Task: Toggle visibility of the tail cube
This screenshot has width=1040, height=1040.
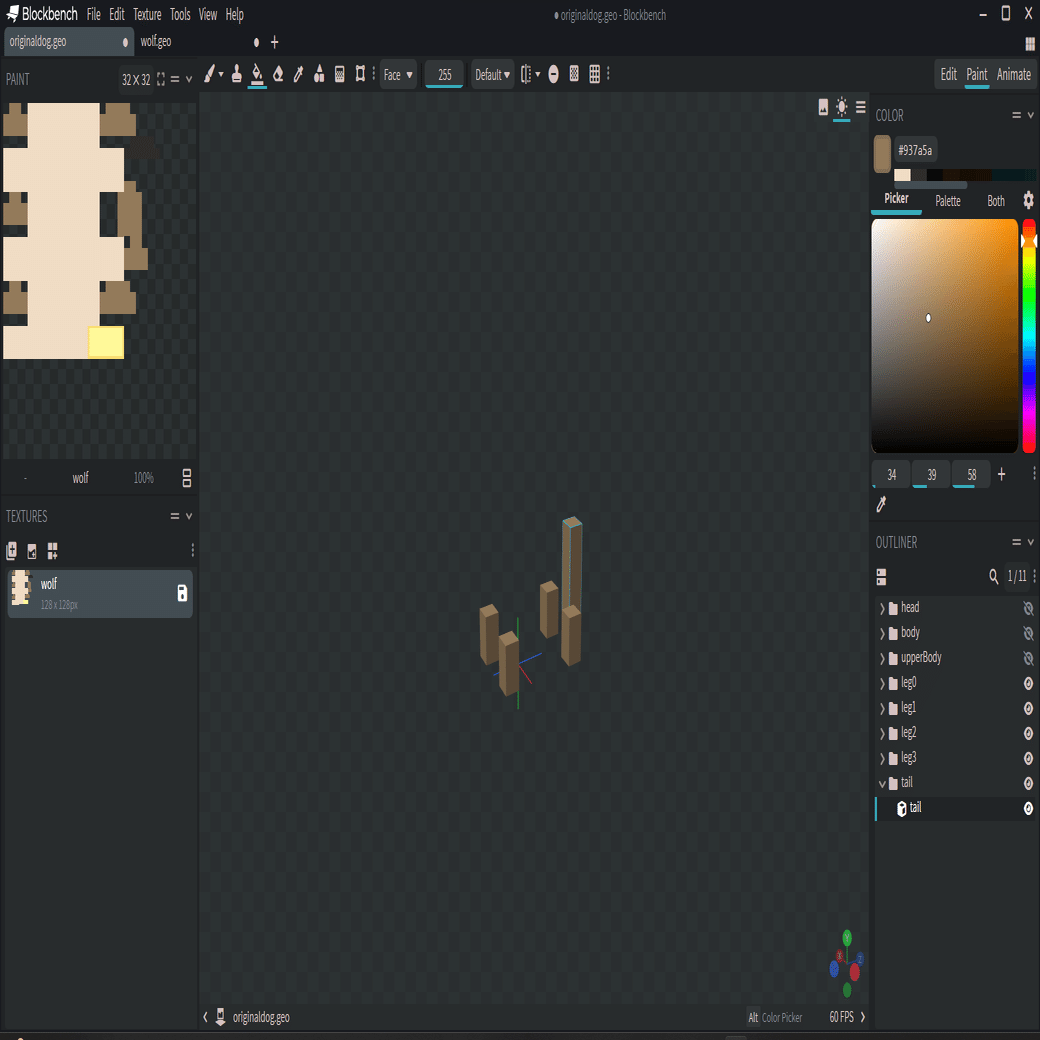Action: [1028, 808]
